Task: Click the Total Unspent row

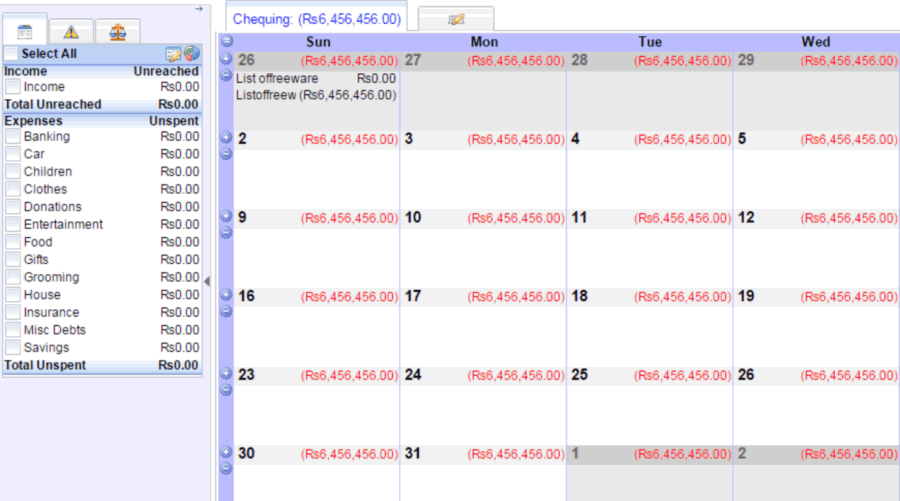Action: pyautogui.click(x=102, y=366)
